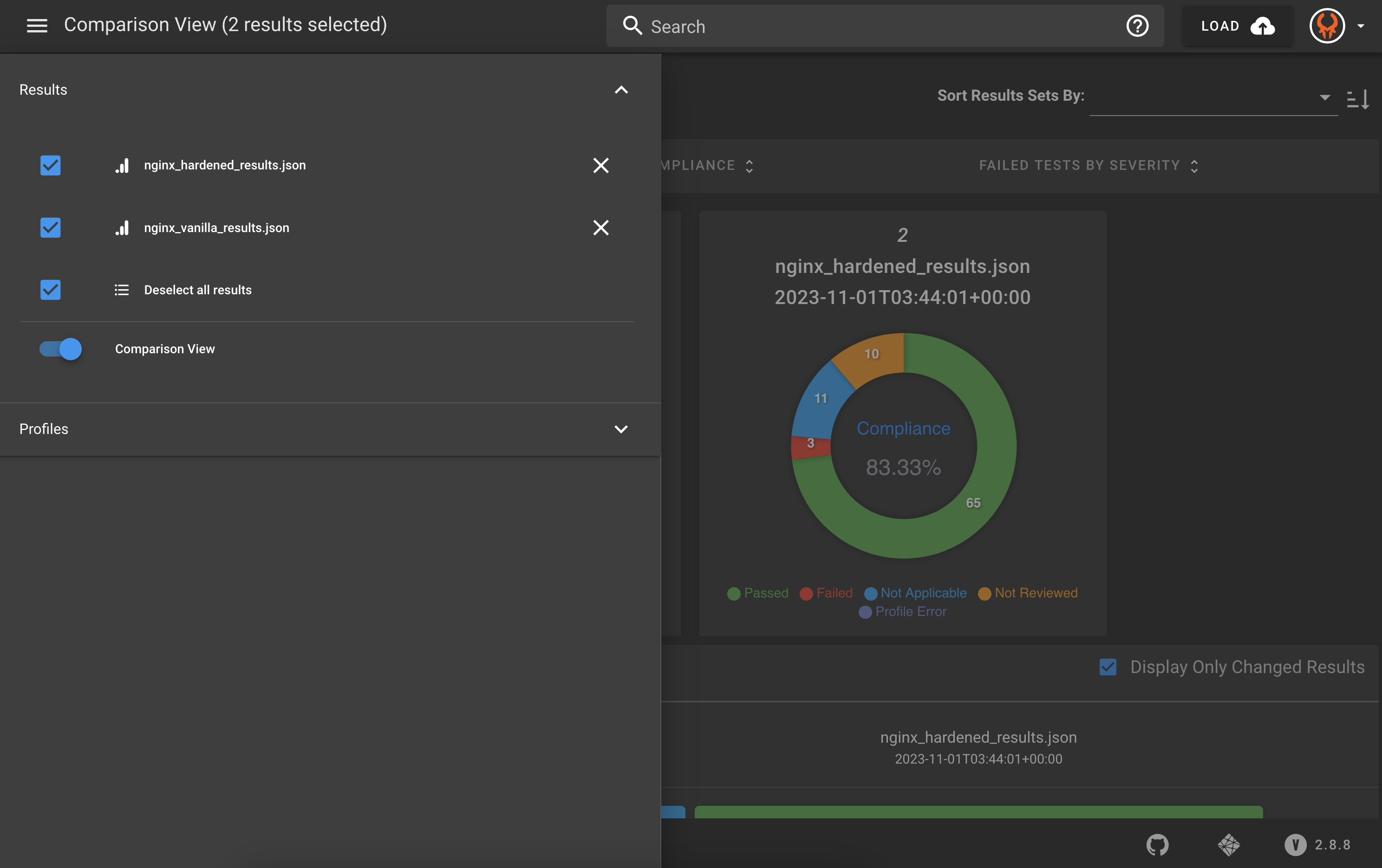The height and width of the screenshot is (868, 1382).
Task: Click the user avatar icon
Action: (1327, 26)
